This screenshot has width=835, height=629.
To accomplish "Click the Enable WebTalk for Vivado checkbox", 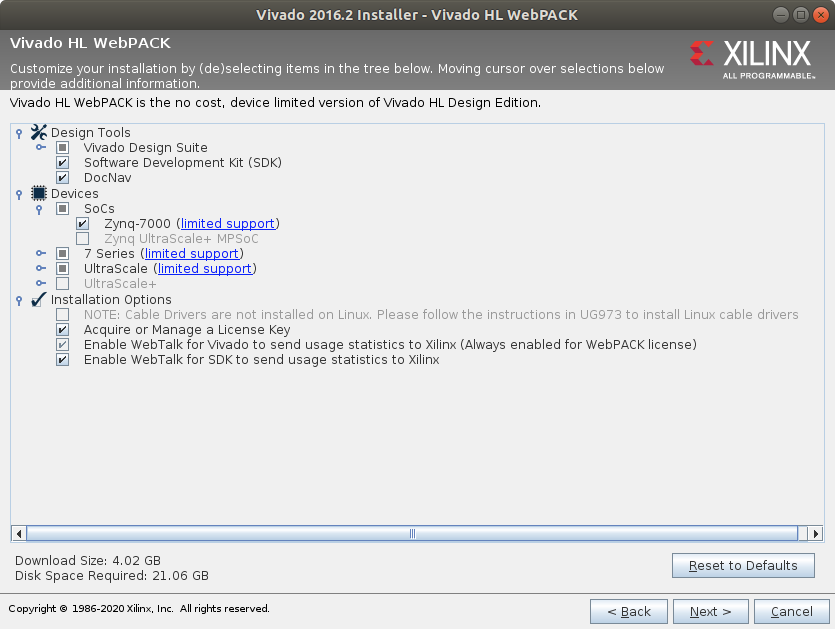I will [x=62, y=345].
